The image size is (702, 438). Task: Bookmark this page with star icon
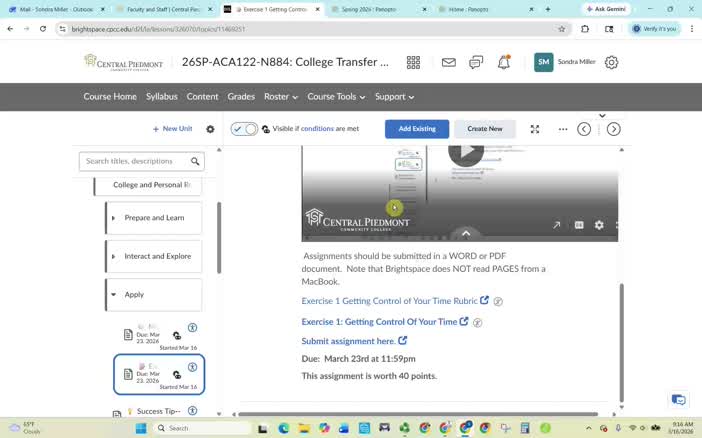pos(561,29)
